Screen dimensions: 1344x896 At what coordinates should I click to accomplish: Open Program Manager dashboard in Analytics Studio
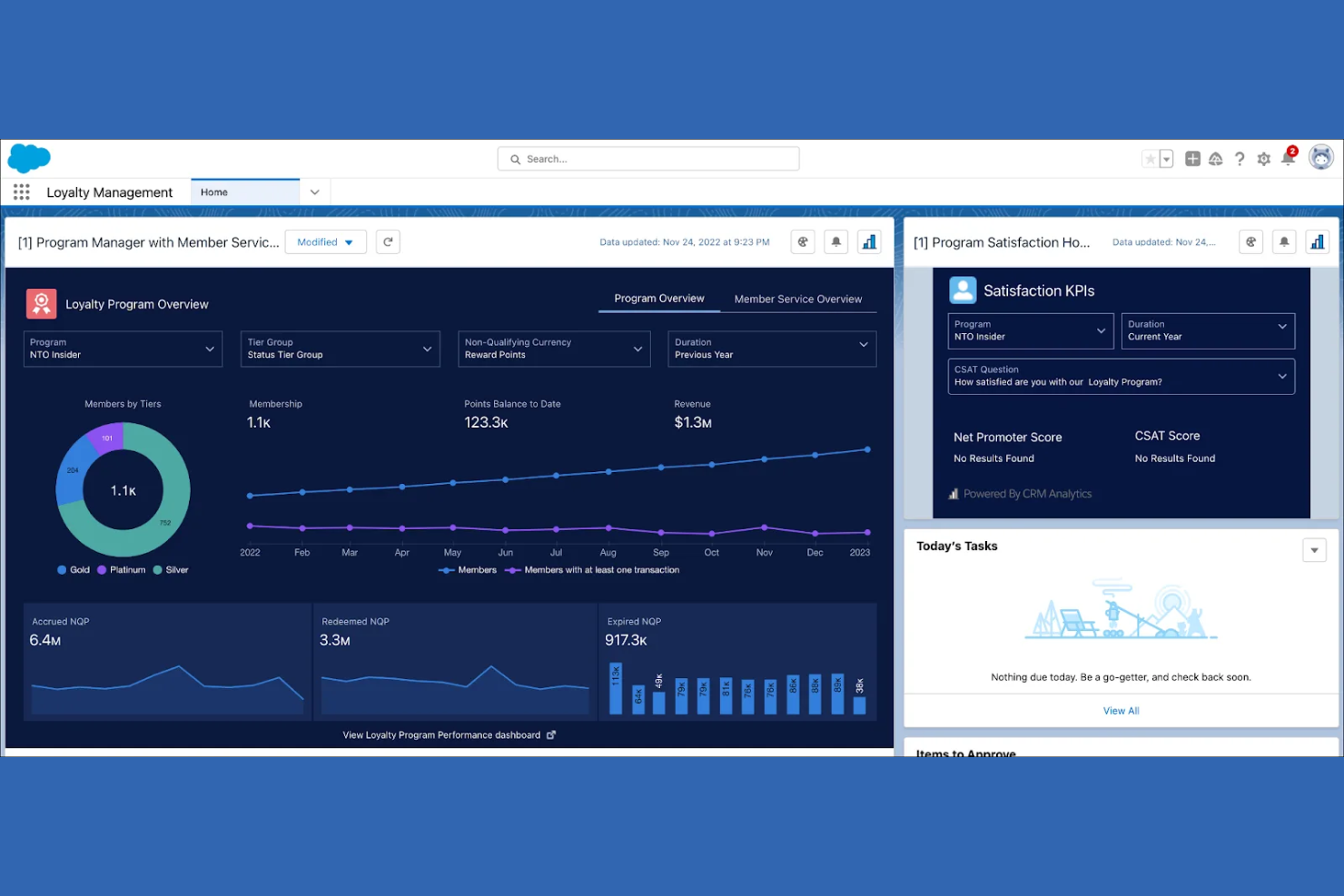[869, 242]
